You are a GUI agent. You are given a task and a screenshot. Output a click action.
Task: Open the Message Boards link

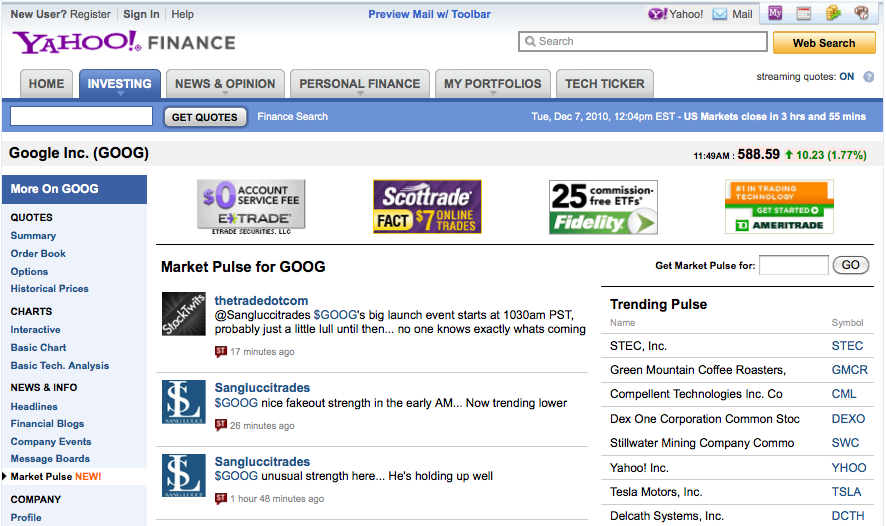tap(50, 459)
